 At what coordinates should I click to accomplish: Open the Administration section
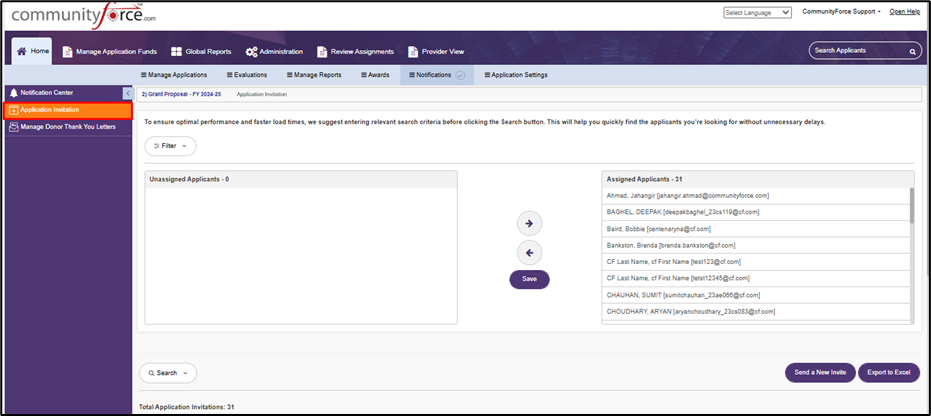[x=274, y=52]
